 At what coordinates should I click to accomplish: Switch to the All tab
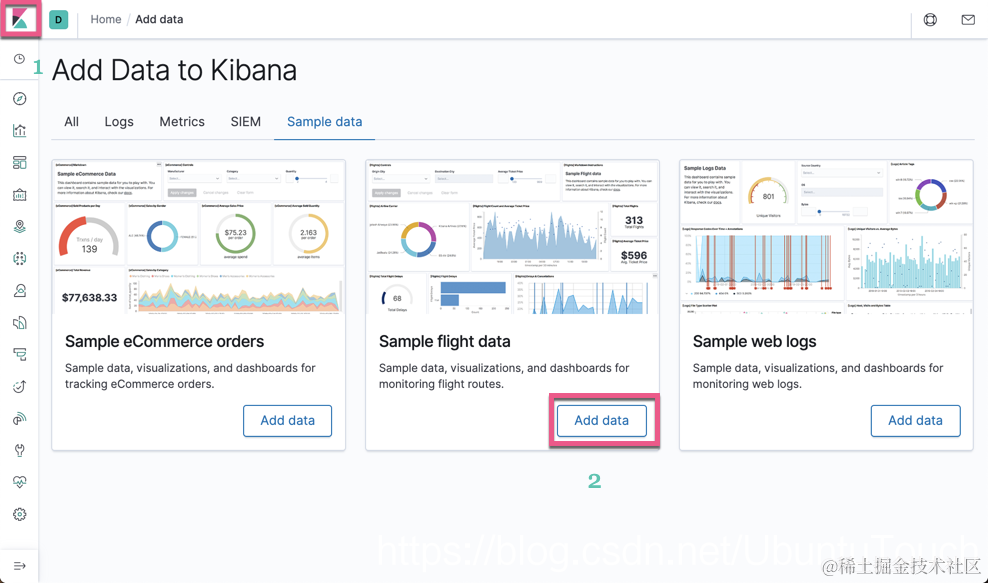(71, 122)
